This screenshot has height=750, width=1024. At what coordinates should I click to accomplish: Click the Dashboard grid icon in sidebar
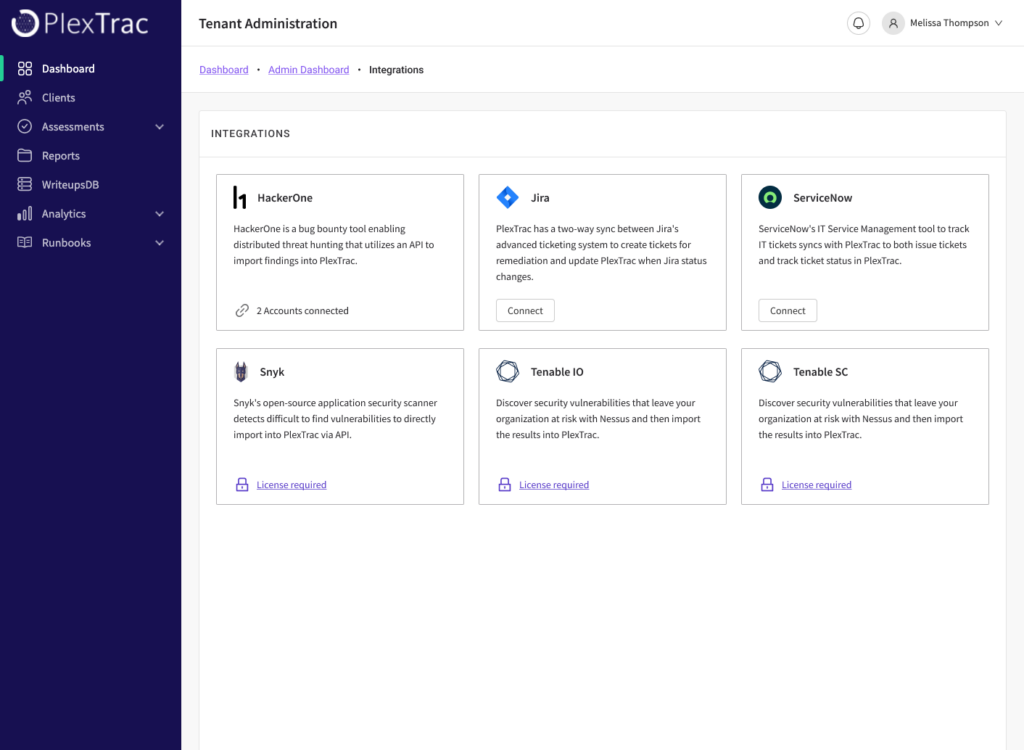tap(25, 69)
